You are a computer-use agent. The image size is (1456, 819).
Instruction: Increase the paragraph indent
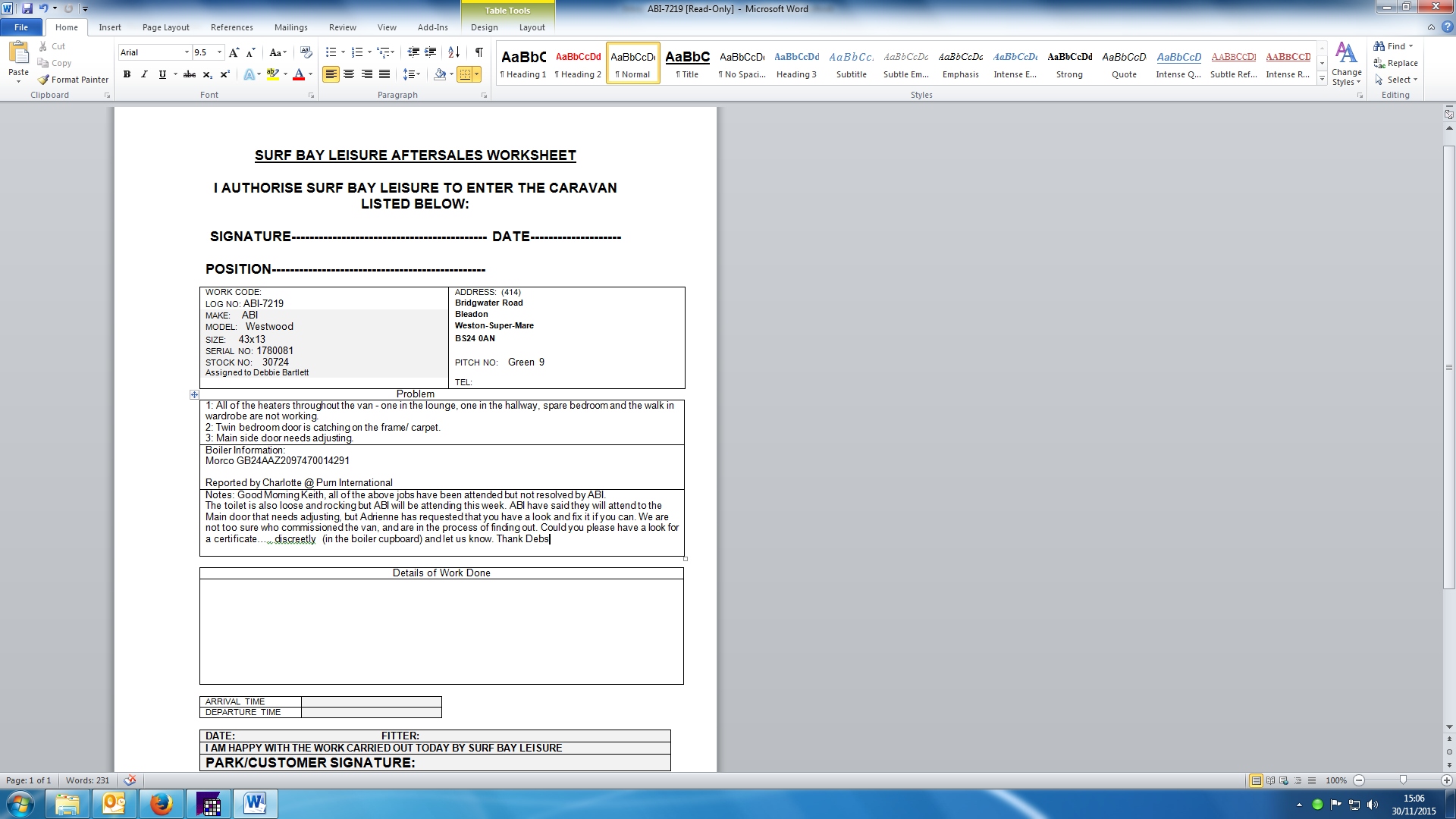coord(431,52)
